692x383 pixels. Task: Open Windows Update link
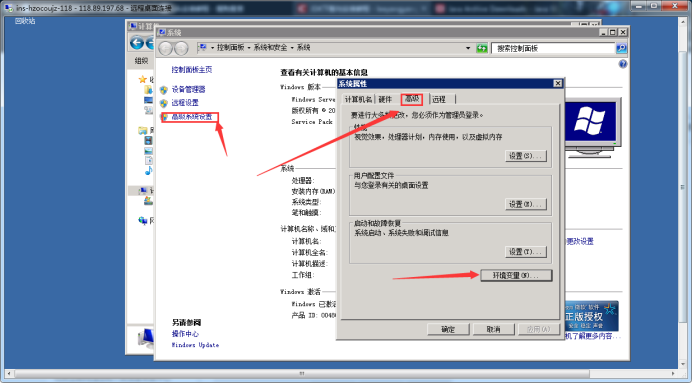pos(195,345)
